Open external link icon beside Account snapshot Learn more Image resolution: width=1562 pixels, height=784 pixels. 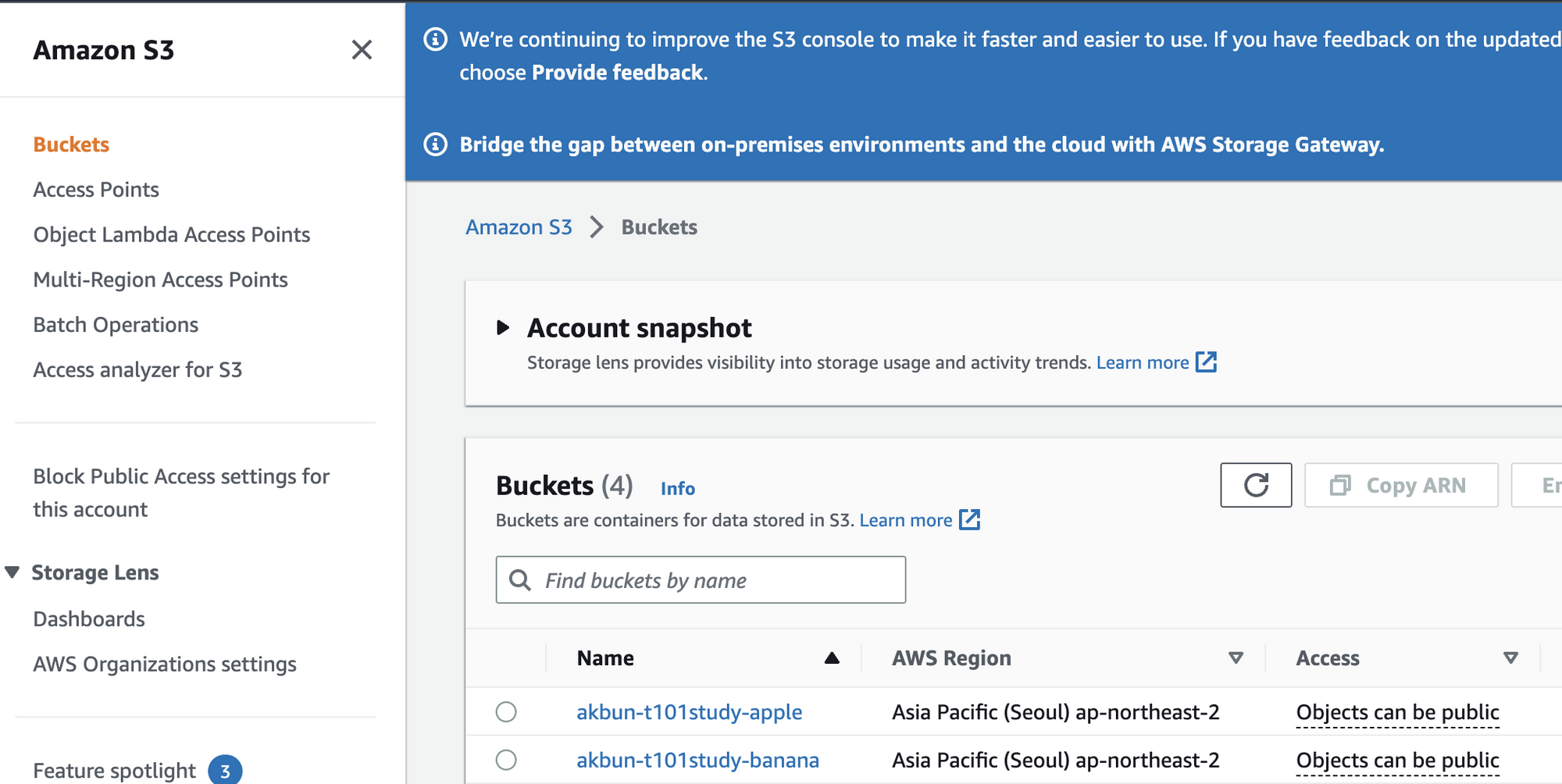[x=1207, y=362]
